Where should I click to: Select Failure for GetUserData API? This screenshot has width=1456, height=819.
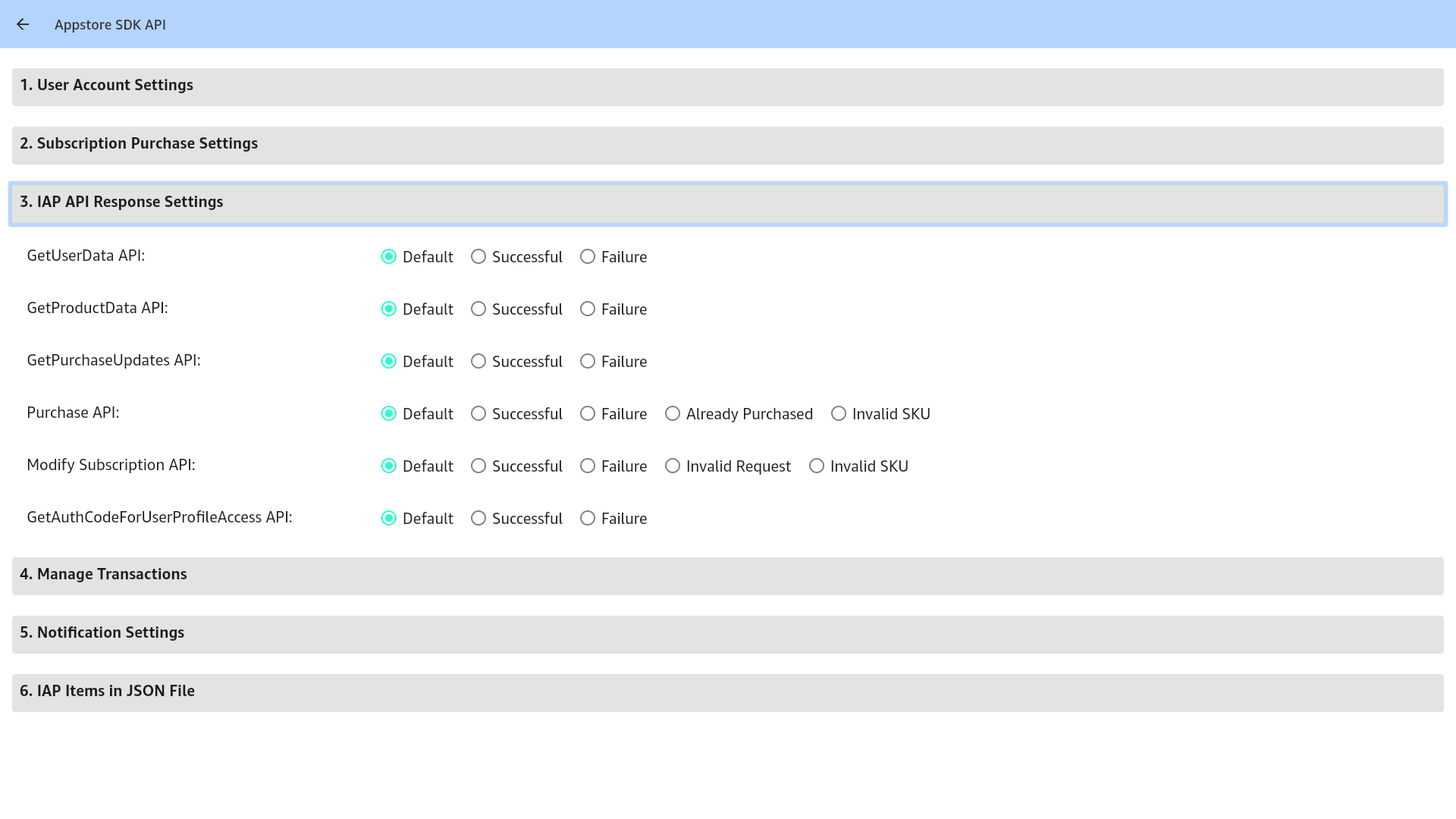coord(587,257)
